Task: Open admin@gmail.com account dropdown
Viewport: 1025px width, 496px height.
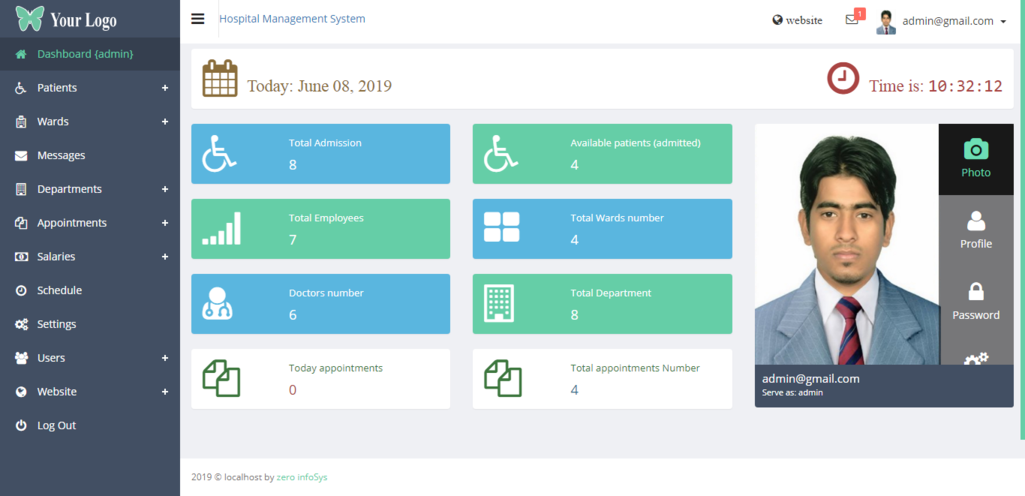Action: [x=953, y=21]
